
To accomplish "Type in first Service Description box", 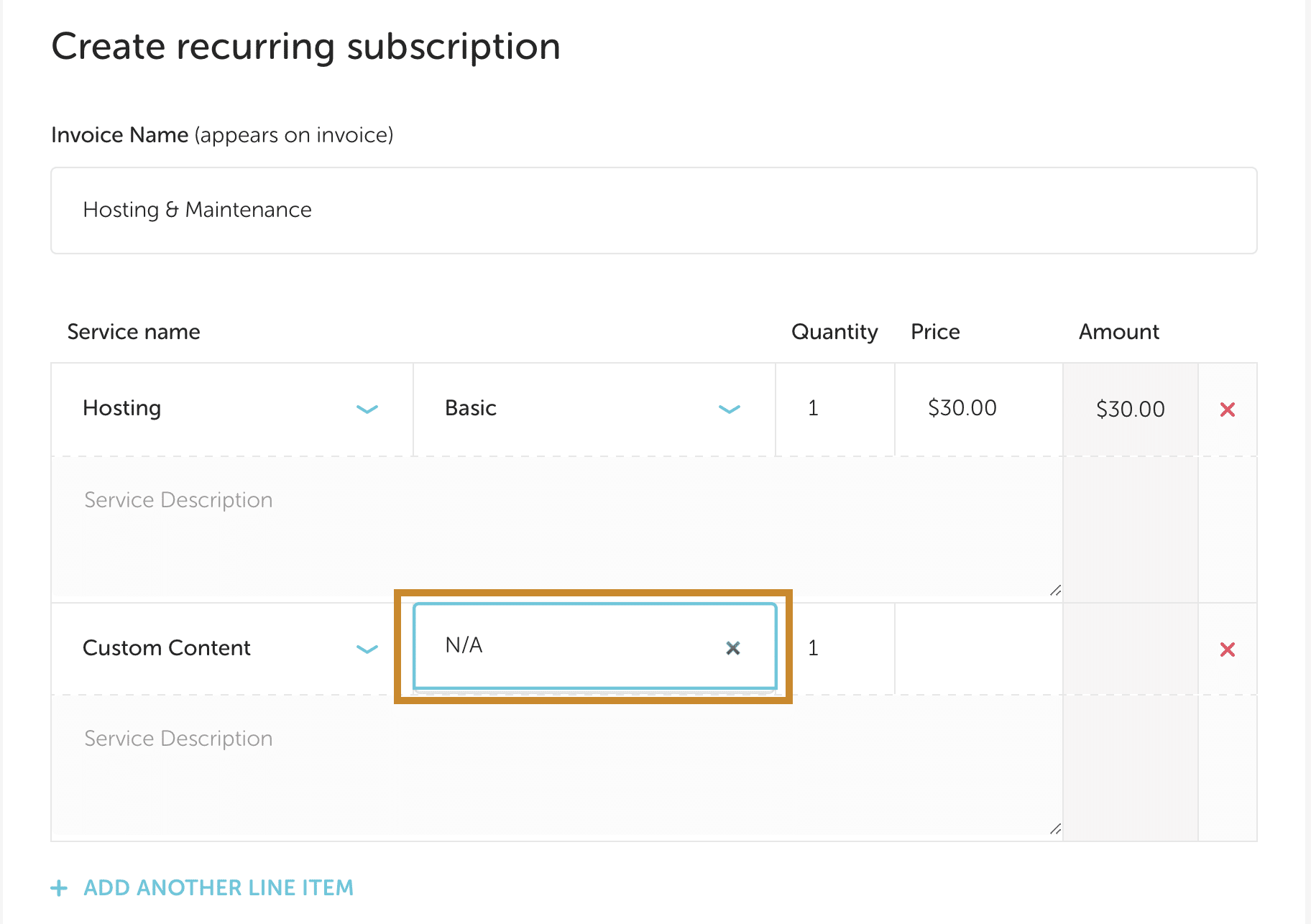I will [556, 529].
